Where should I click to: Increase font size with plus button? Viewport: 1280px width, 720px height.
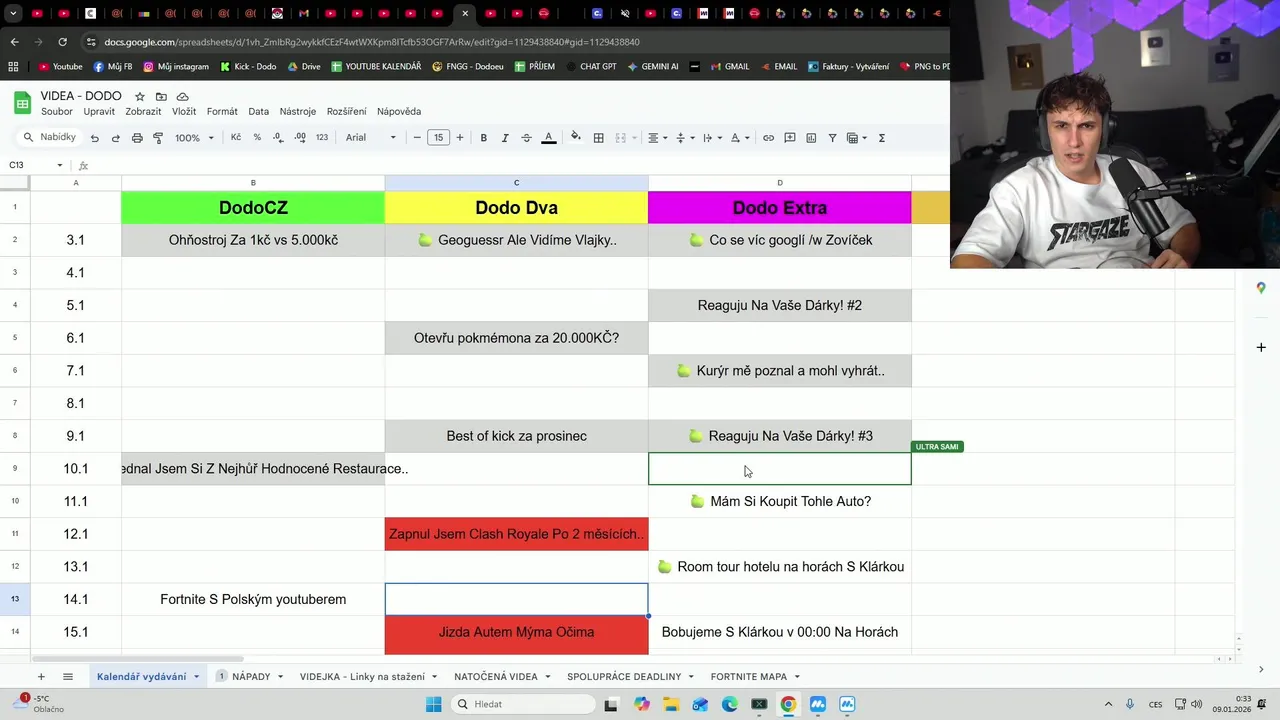point(460,138)
